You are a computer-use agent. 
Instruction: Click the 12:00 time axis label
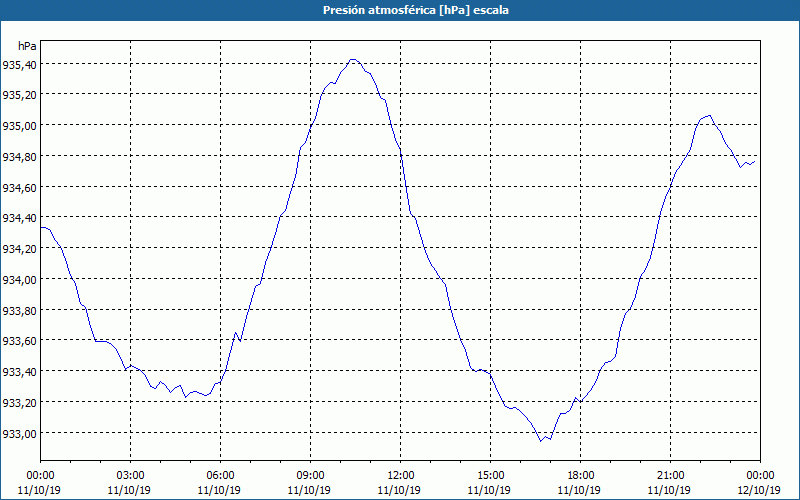tap(401, 476)
